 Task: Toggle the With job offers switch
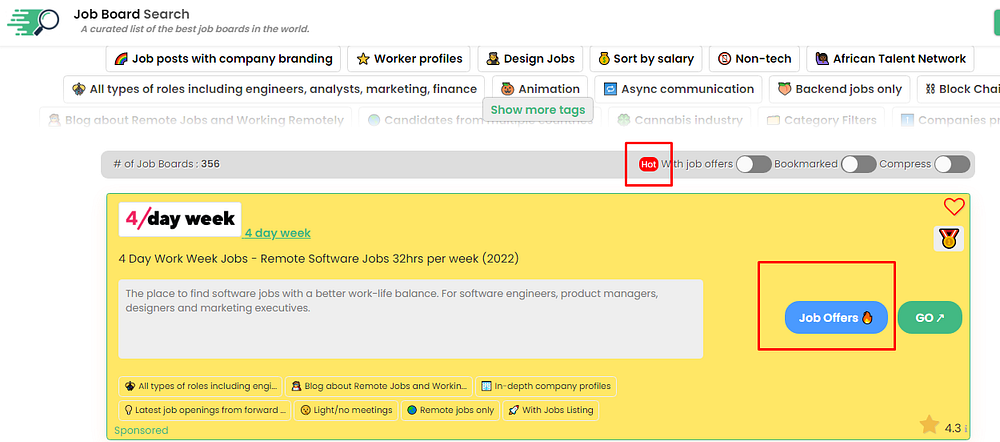pyautogui.click(x=754, y=165)
